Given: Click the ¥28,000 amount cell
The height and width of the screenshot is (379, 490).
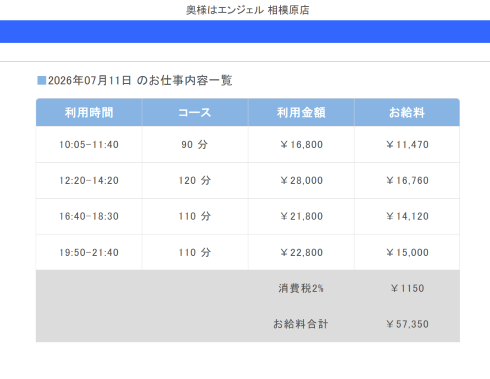Looking at the screenshot, I should (301, 180).
